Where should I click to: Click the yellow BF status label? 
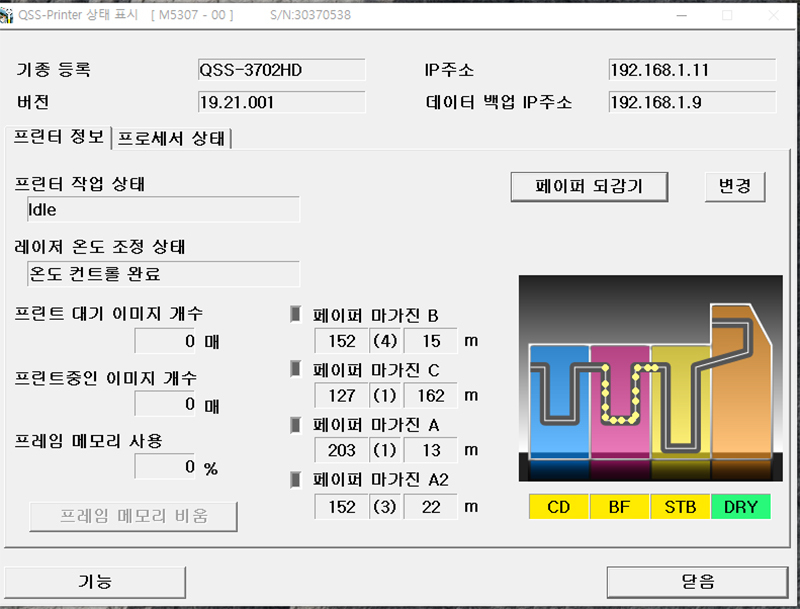click(620, 507)
